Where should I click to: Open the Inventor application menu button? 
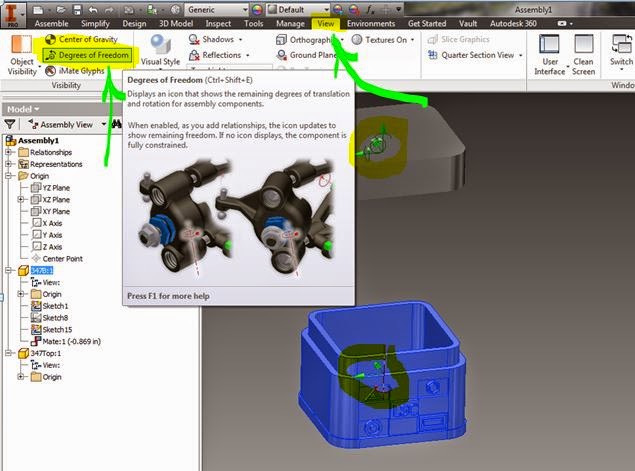12,14
